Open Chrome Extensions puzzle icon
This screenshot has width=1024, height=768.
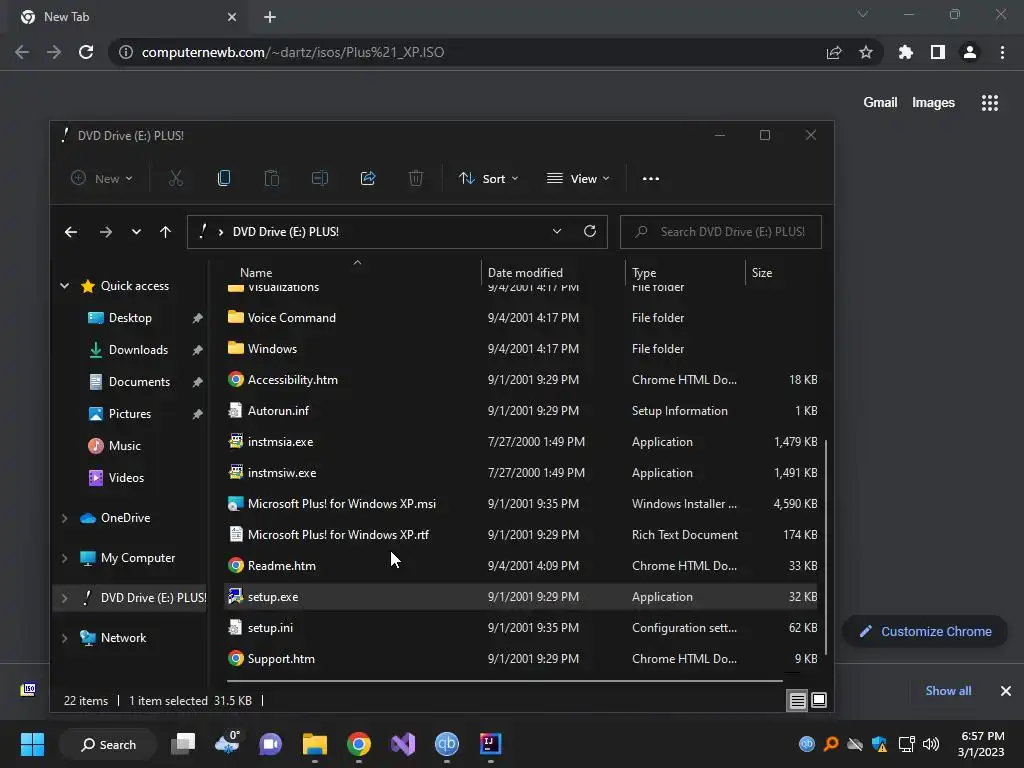(x=905, y=52)
